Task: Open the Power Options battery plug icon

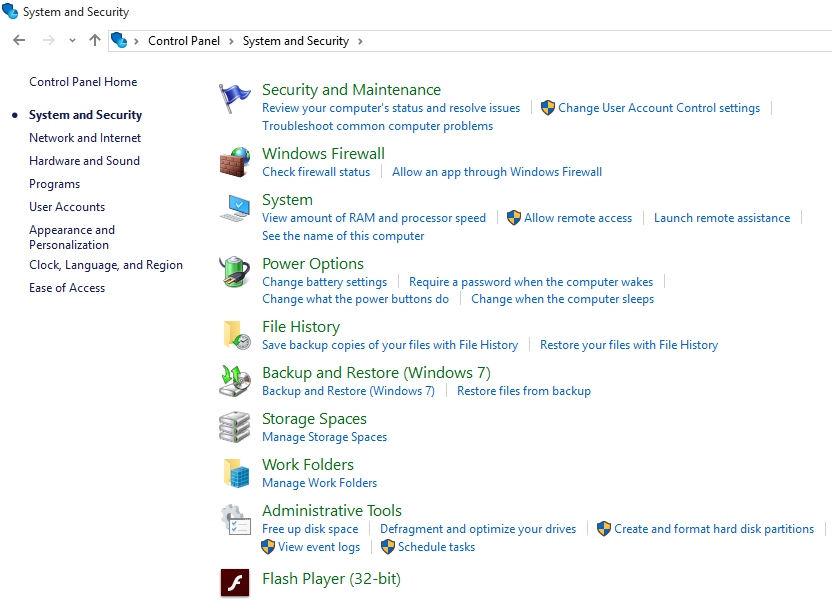Action: tap(235, 272)
